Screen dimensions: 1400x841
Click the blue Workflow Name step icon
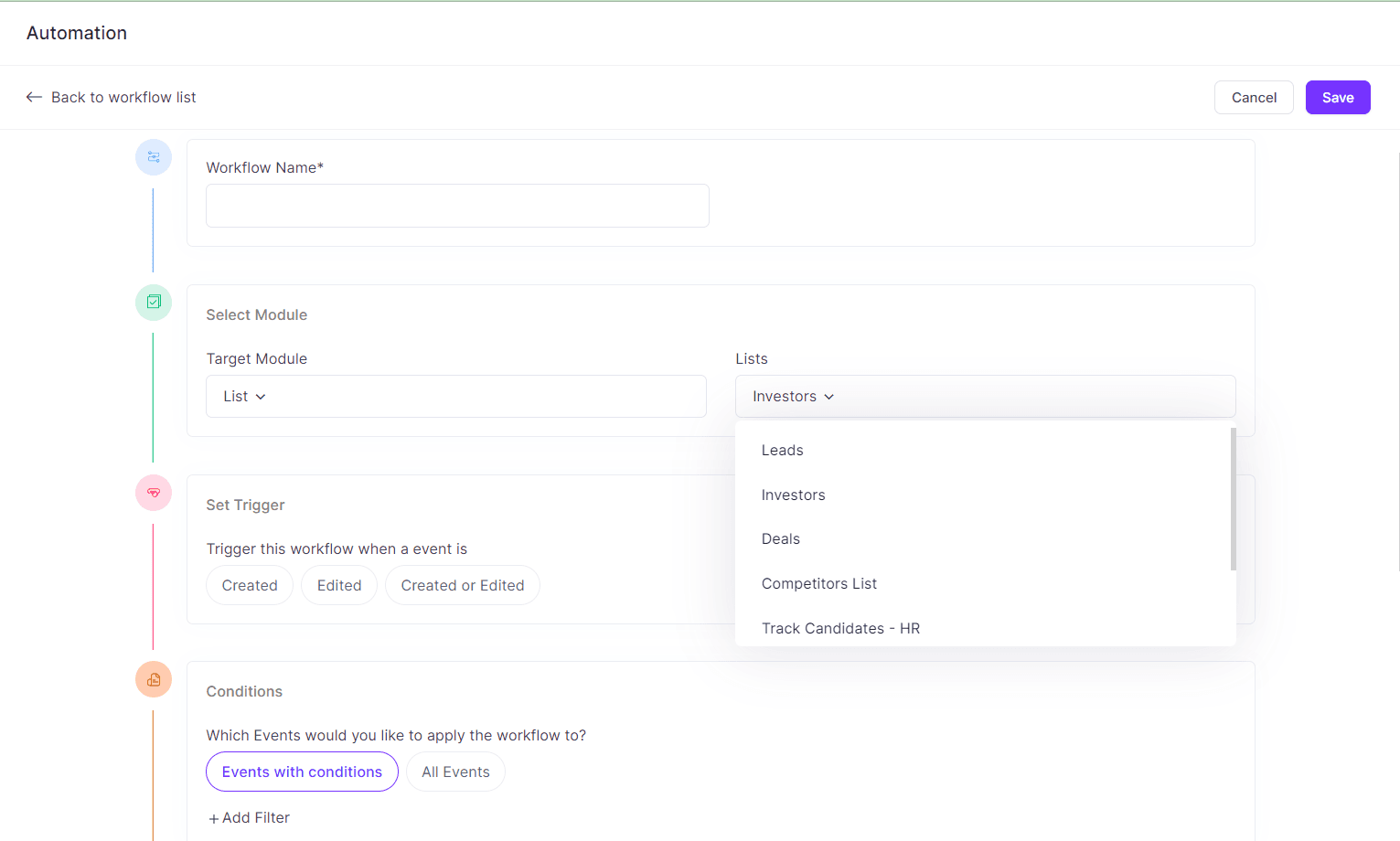point(153,156)
